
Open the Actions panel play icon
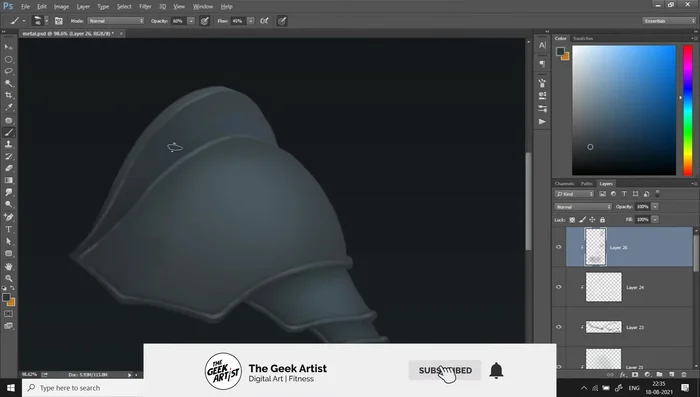(x=542, y=121)
